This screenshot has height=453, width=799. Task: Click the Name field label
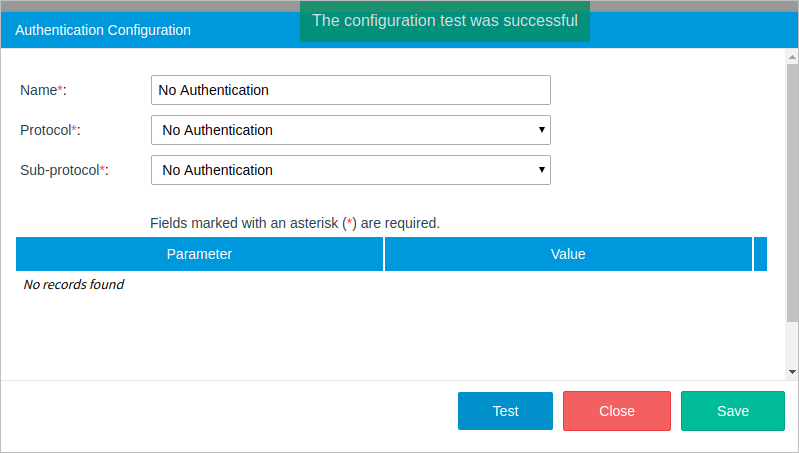pyautogui.click(x=43, y=90)
